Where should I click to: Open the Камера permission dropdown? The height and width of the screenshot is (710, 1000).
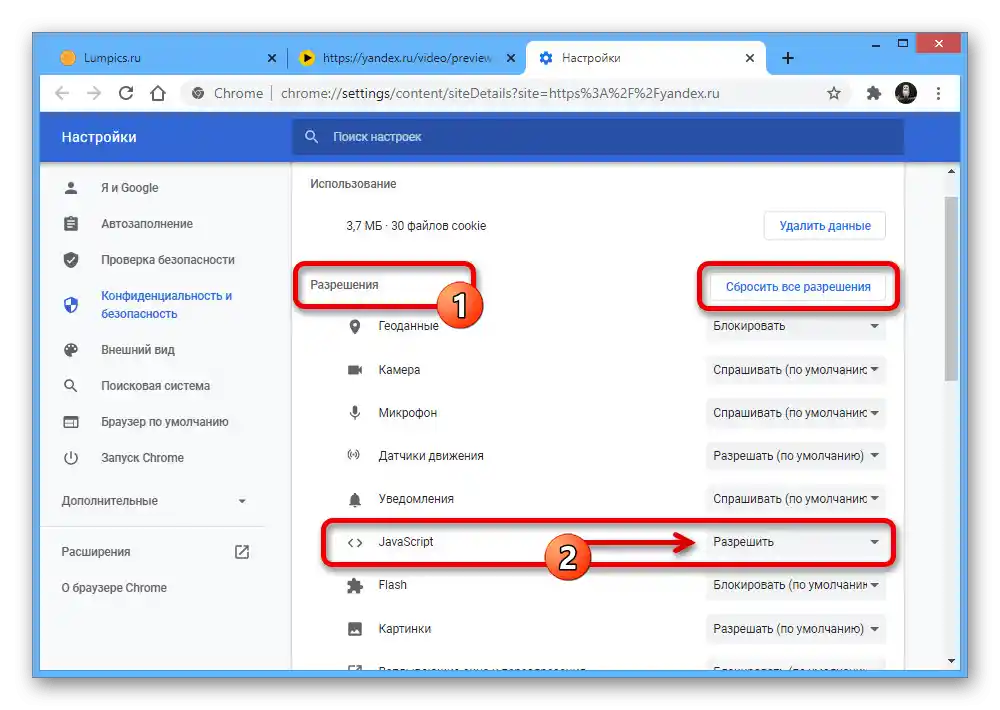point(795,370)
